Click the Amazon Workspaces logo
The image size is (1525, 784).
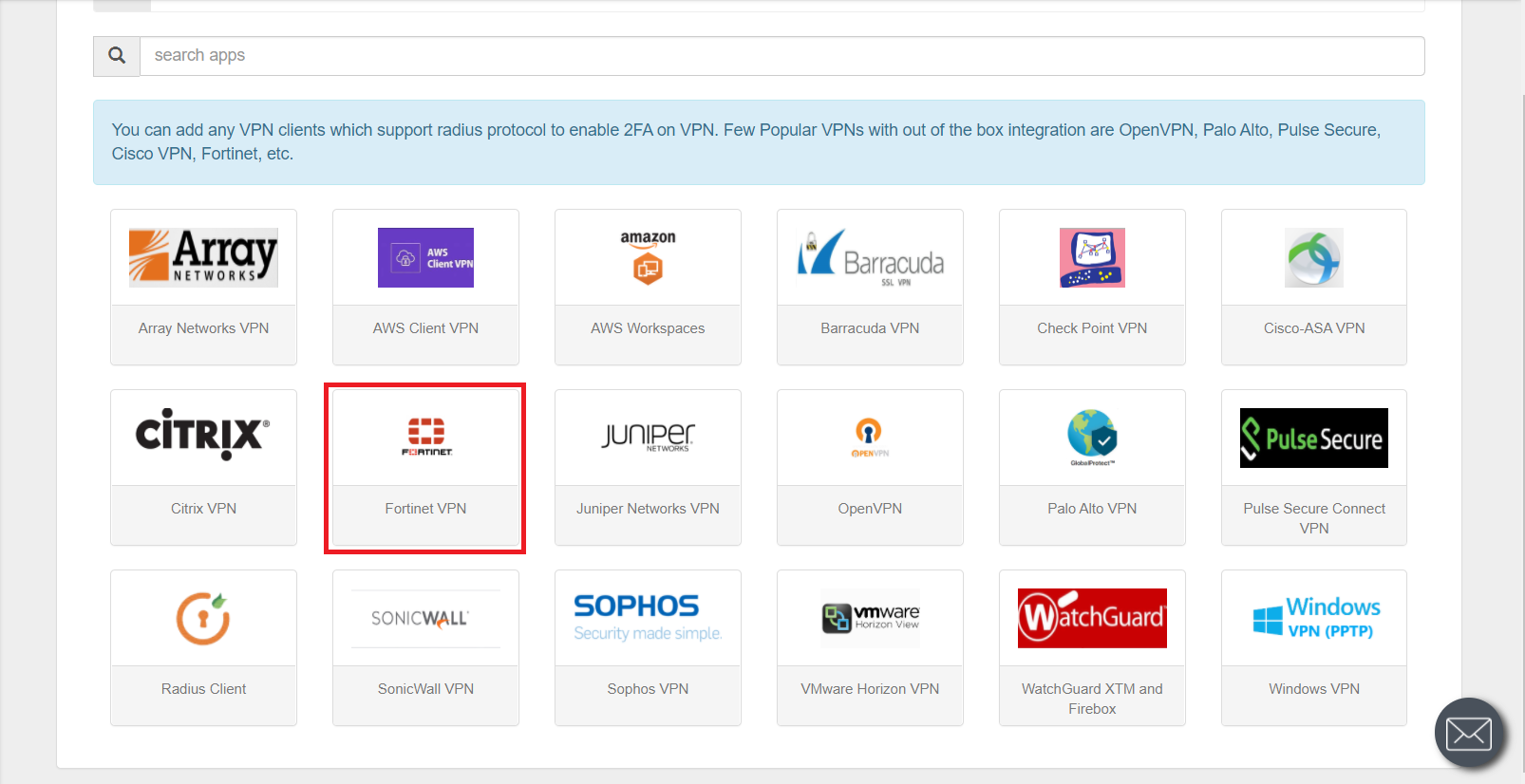648,257
